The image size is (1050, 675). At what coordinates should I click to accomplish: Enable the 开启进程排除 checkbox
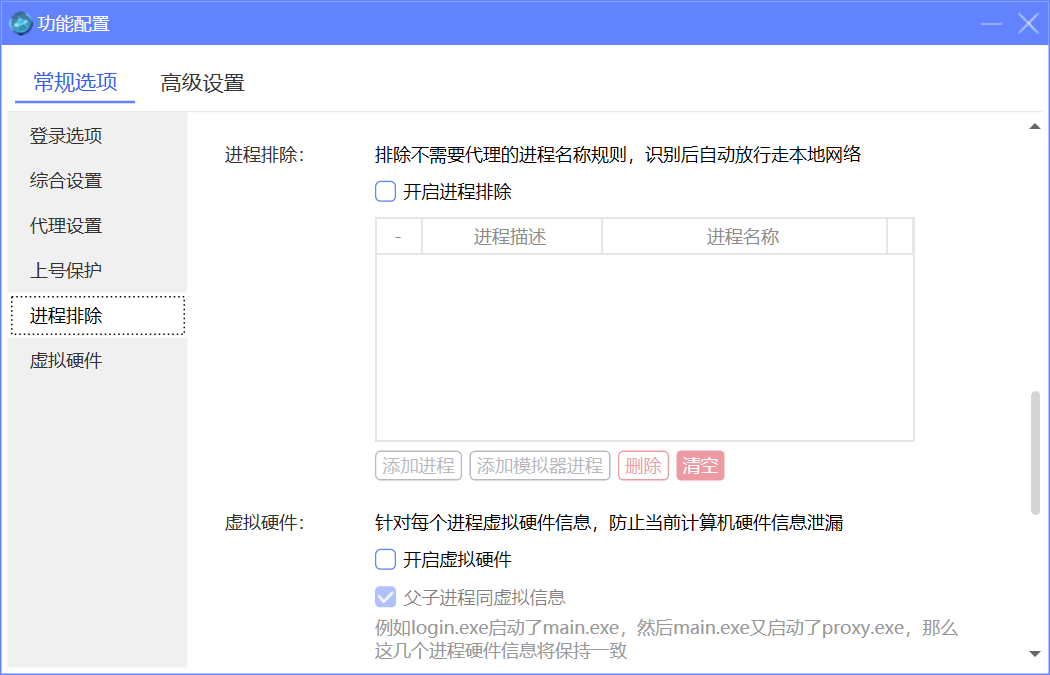pos(386,192)
